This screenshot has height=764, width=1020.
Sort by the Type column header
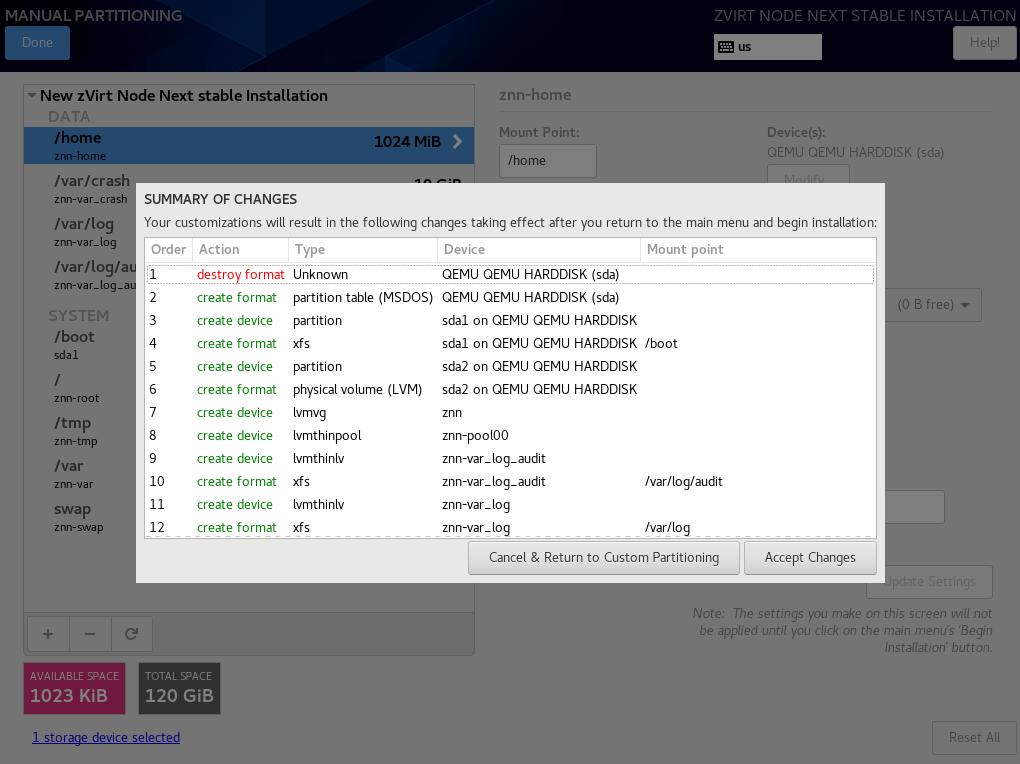[x=363, y=250]
